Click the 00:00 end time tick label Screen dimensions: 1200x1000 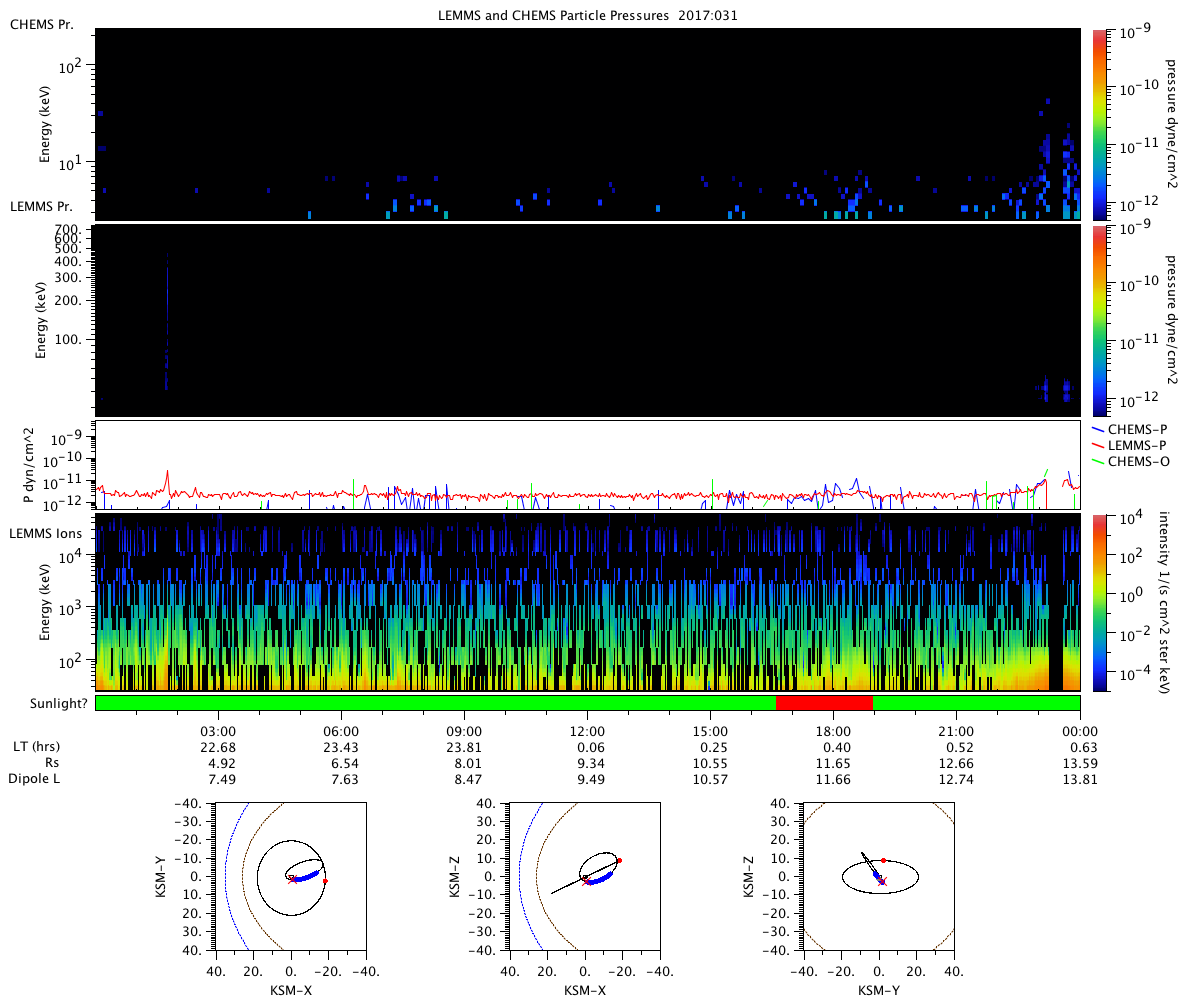1080,731
